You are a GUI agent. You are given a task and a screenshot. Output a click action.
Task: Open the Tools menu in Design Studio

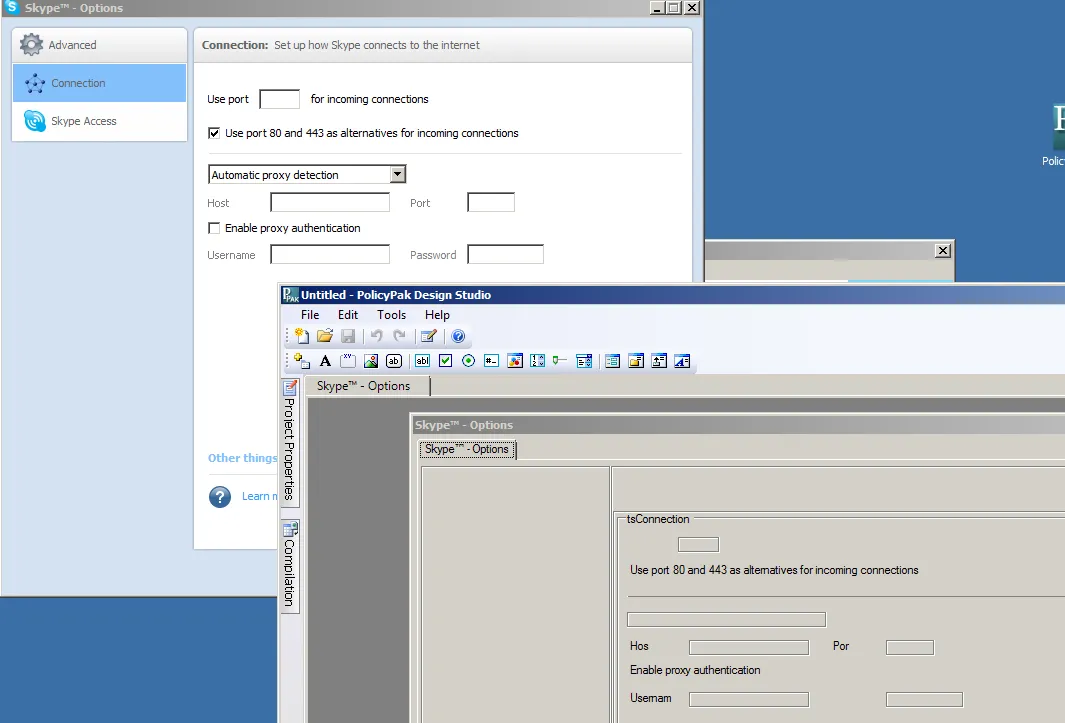click(391, 315)
